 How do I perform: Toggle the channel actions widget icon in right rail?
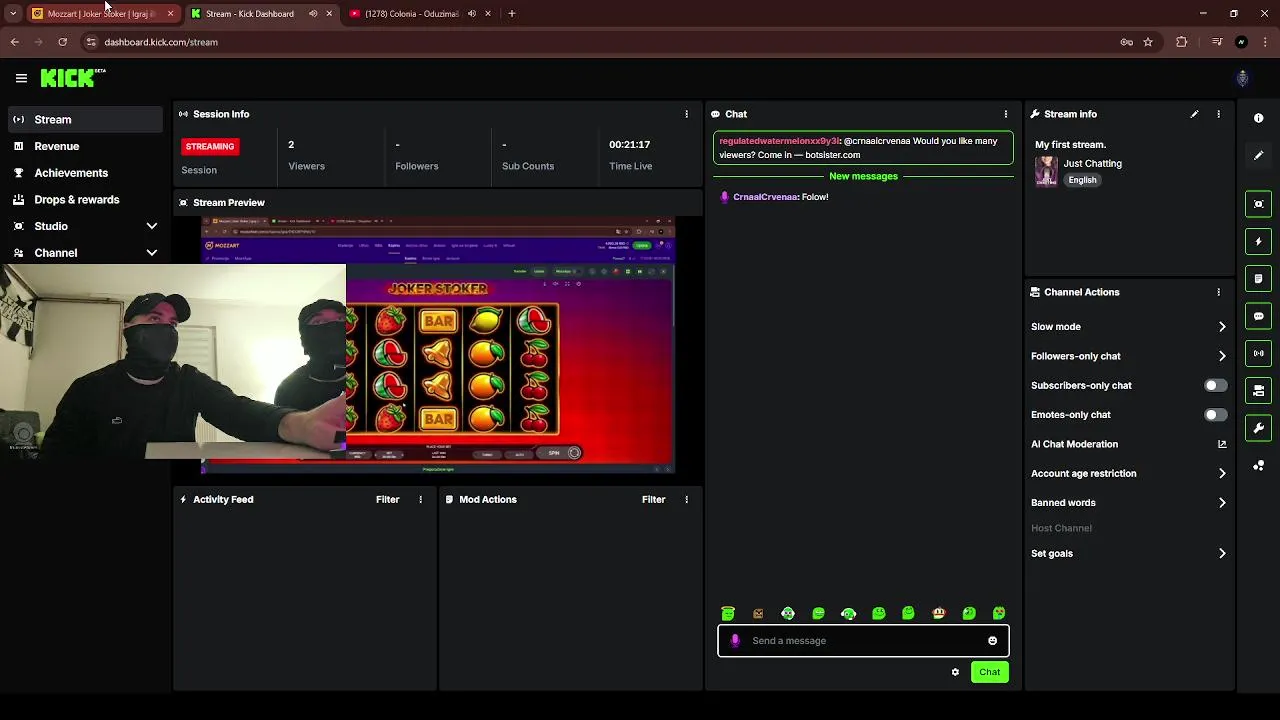[1258, 391]
